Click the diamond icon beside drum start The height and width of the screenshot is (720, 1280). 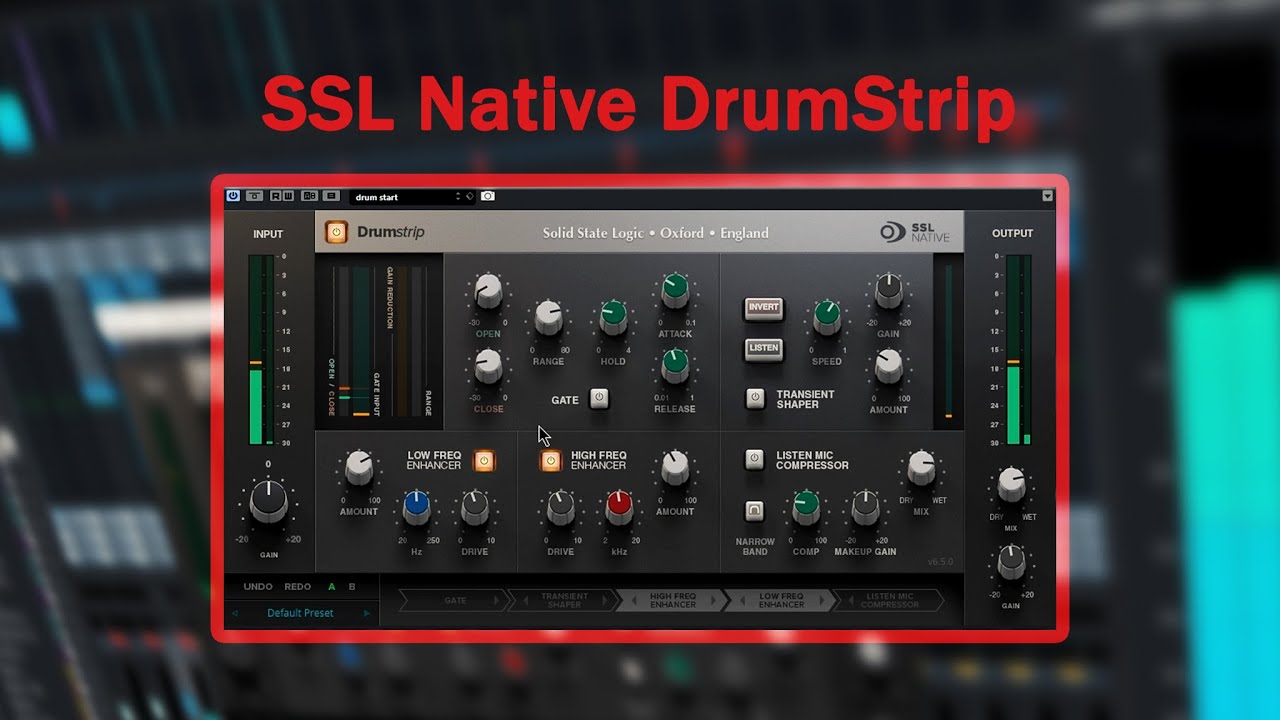point(470,196)
